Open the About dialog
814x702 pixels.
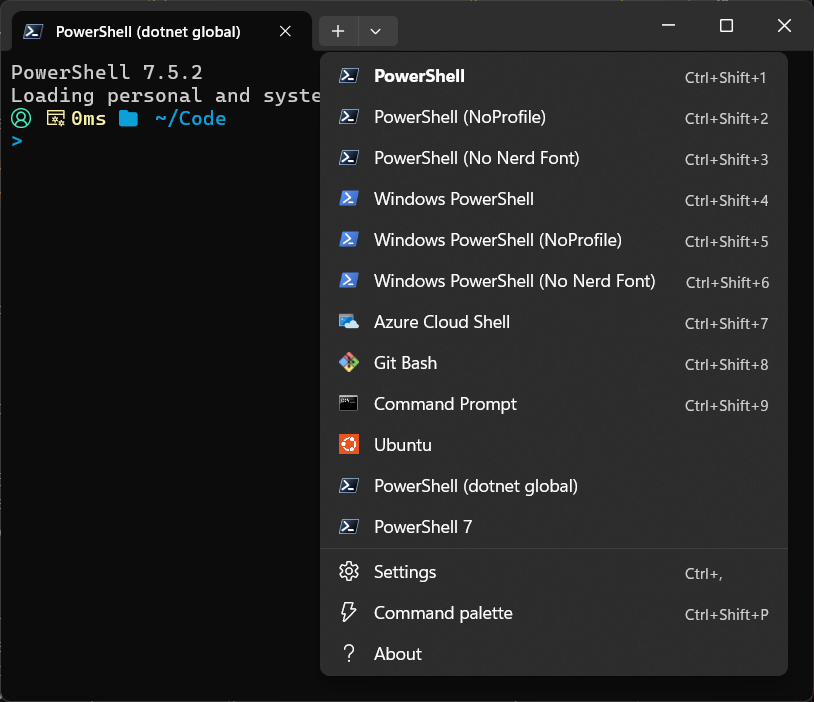pos(553,654)
